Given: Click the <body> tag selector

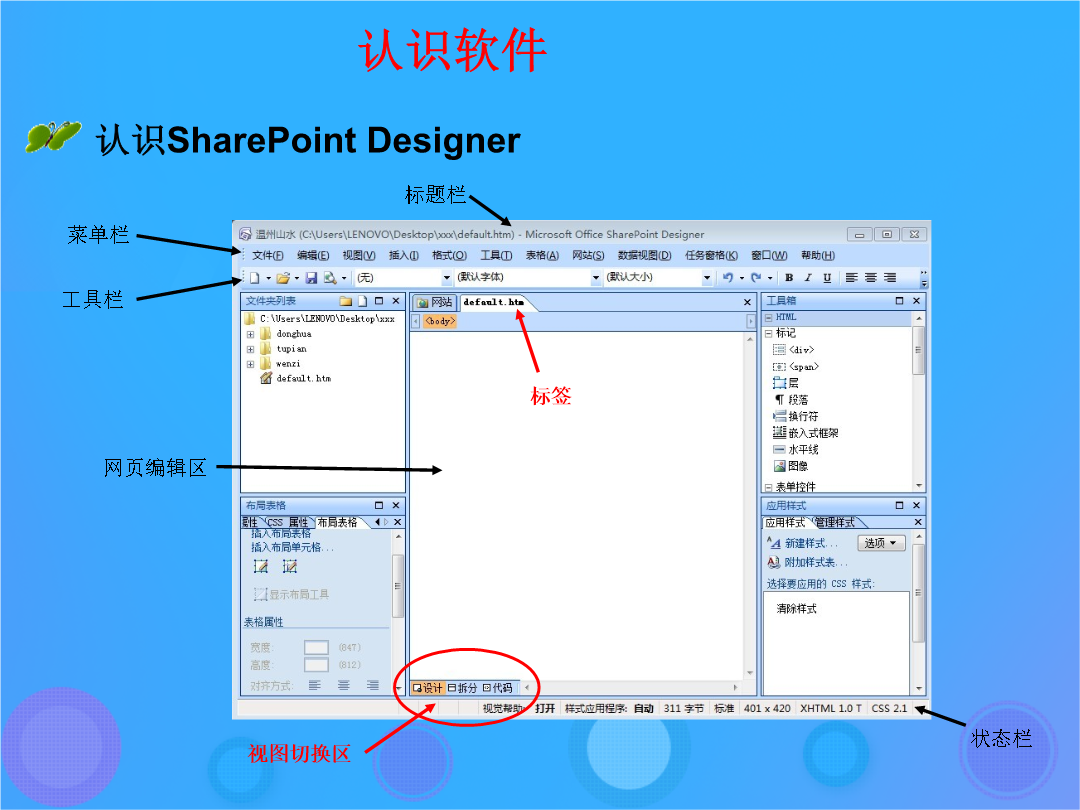Looking at the screenshot, I should pyautogui.click(x=440, y=321).
